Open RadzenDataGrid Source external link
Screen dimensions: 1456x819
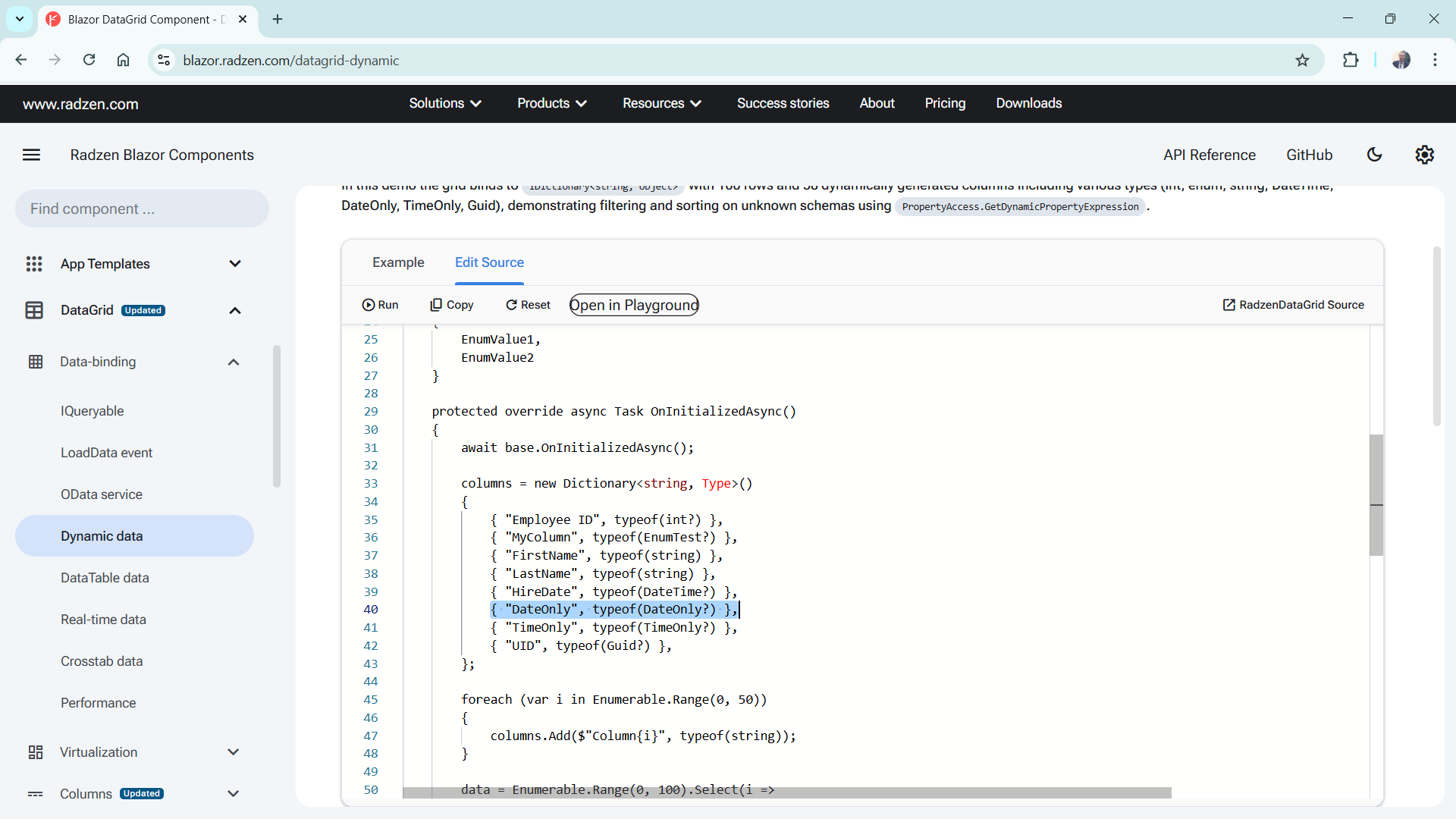[1293, 305]
